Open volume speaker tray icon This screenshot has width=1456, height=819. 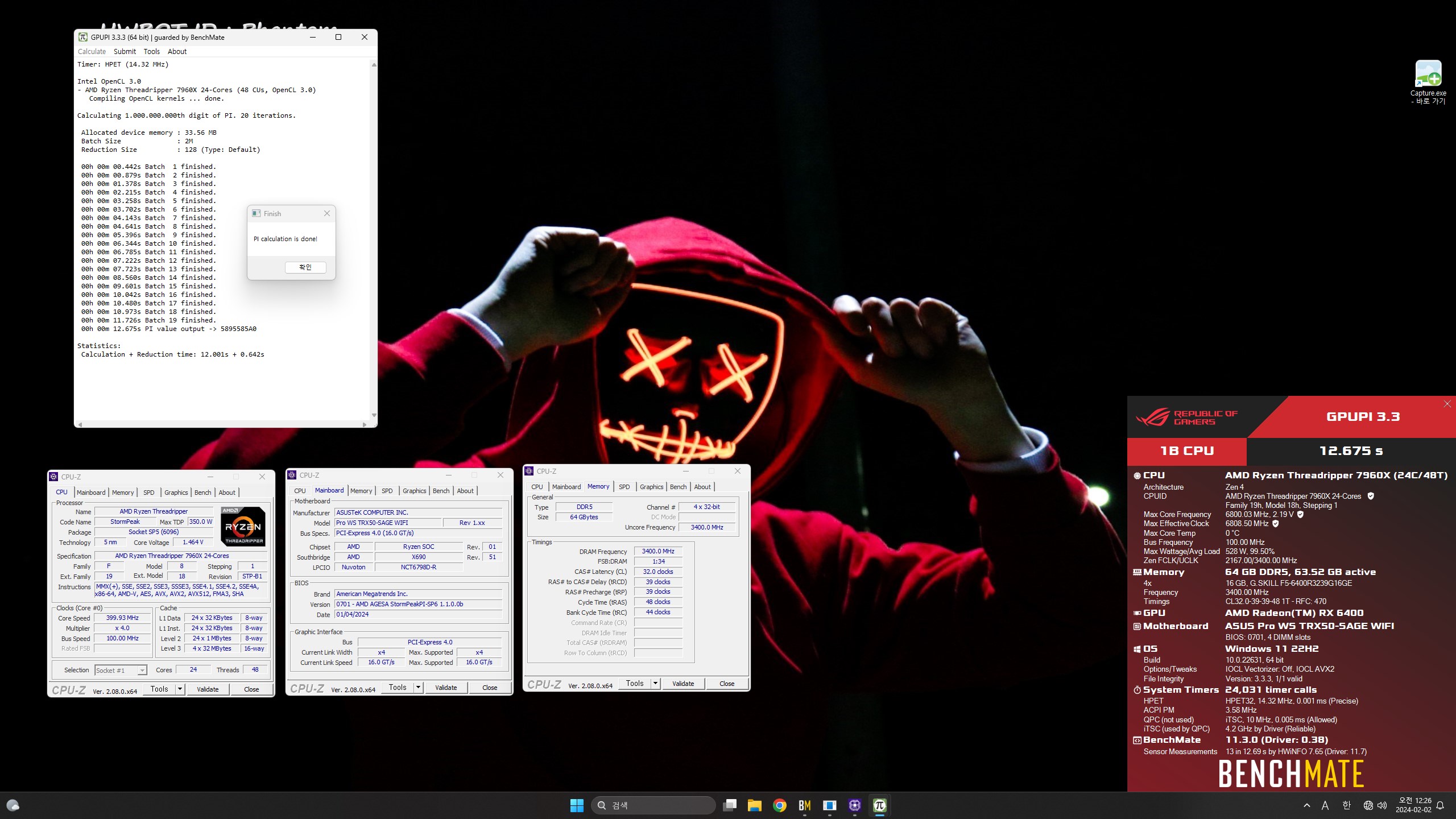click(x=1382, y=805)
